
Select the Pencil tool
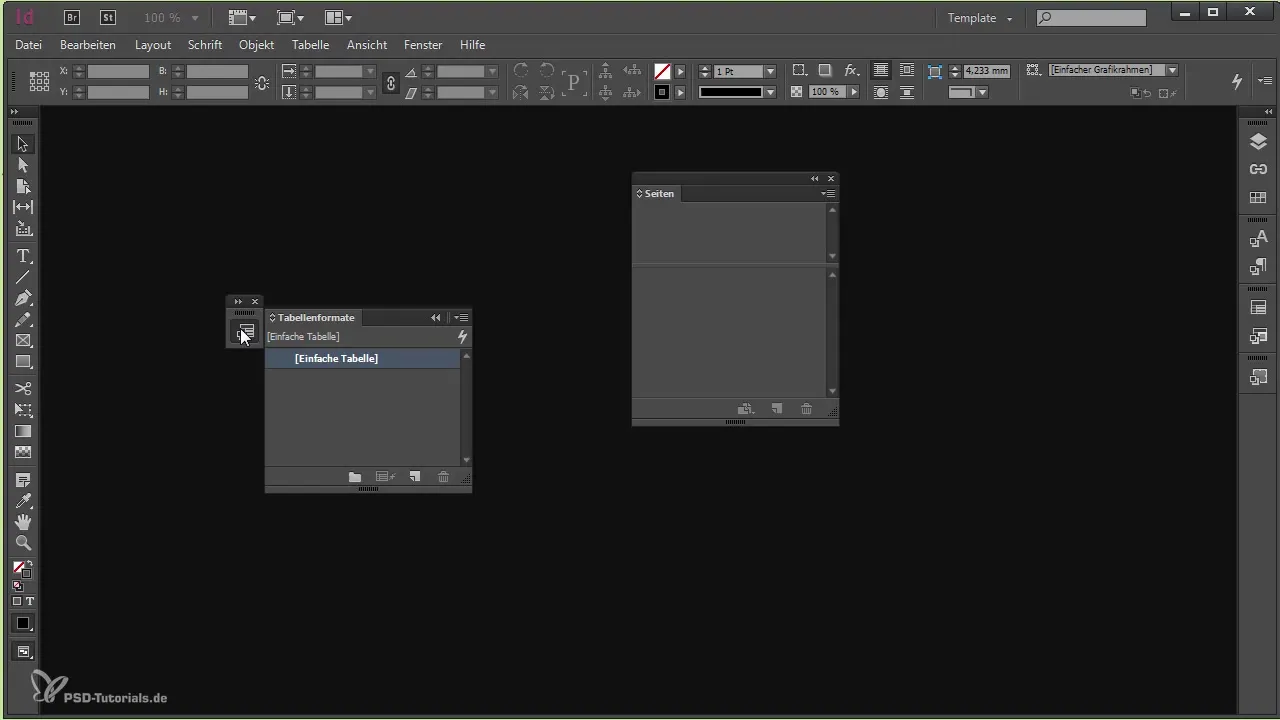[23, 320]
